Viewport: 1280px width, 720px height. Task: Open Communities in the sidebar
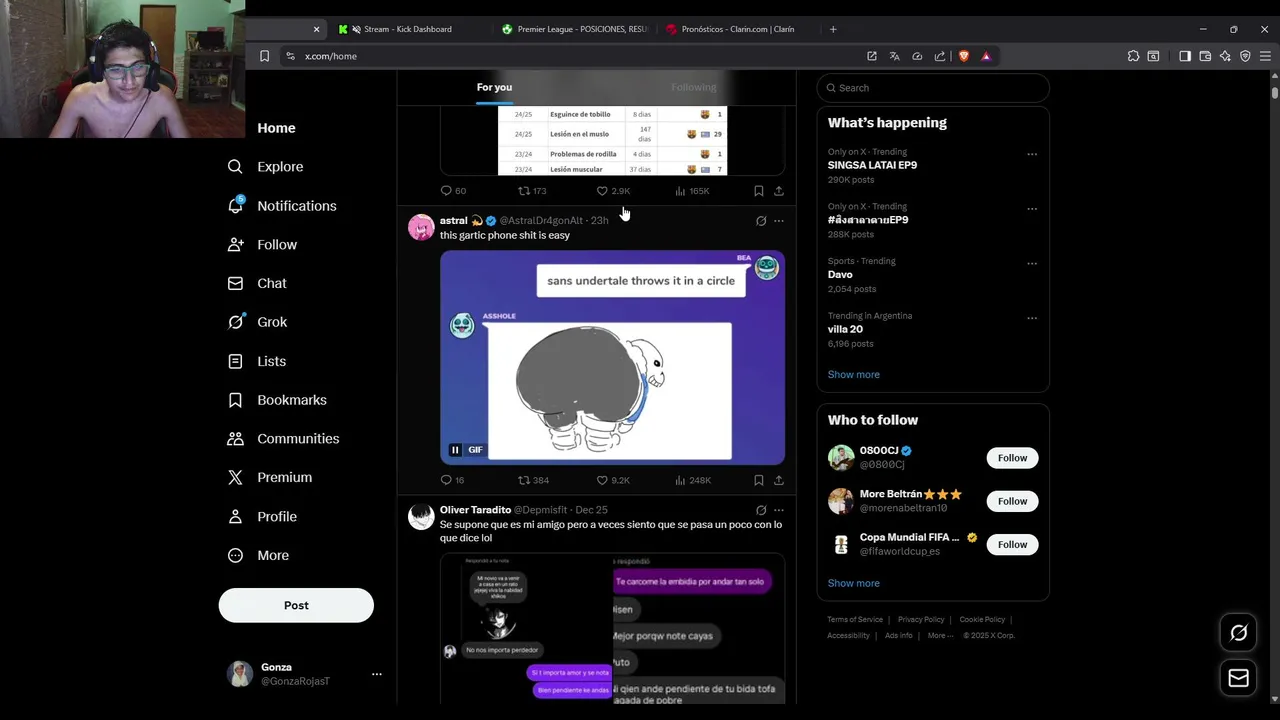(x=283, y=439)
